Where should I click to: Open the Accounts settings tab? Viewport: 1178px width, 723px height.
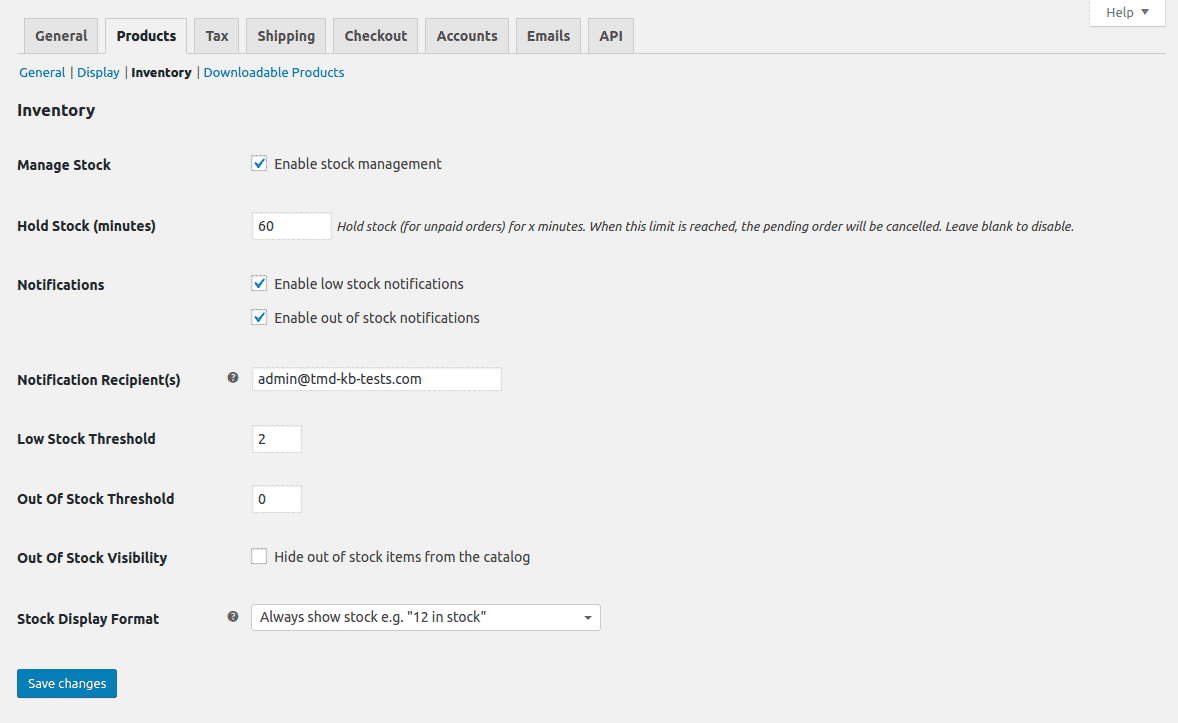[x=466, y=35]
